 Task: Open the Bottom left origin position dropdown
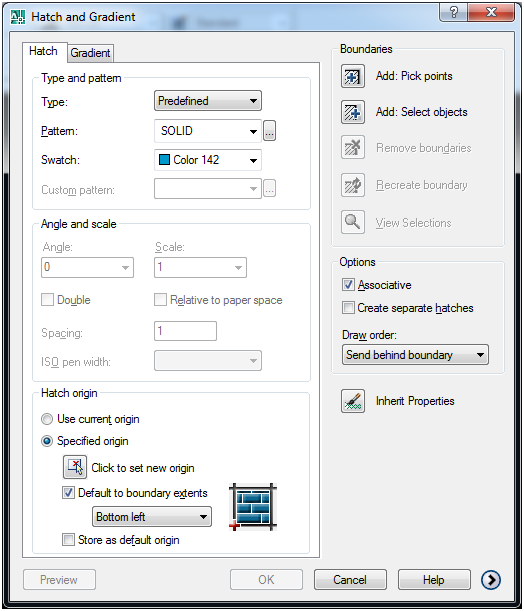point(152,517)
